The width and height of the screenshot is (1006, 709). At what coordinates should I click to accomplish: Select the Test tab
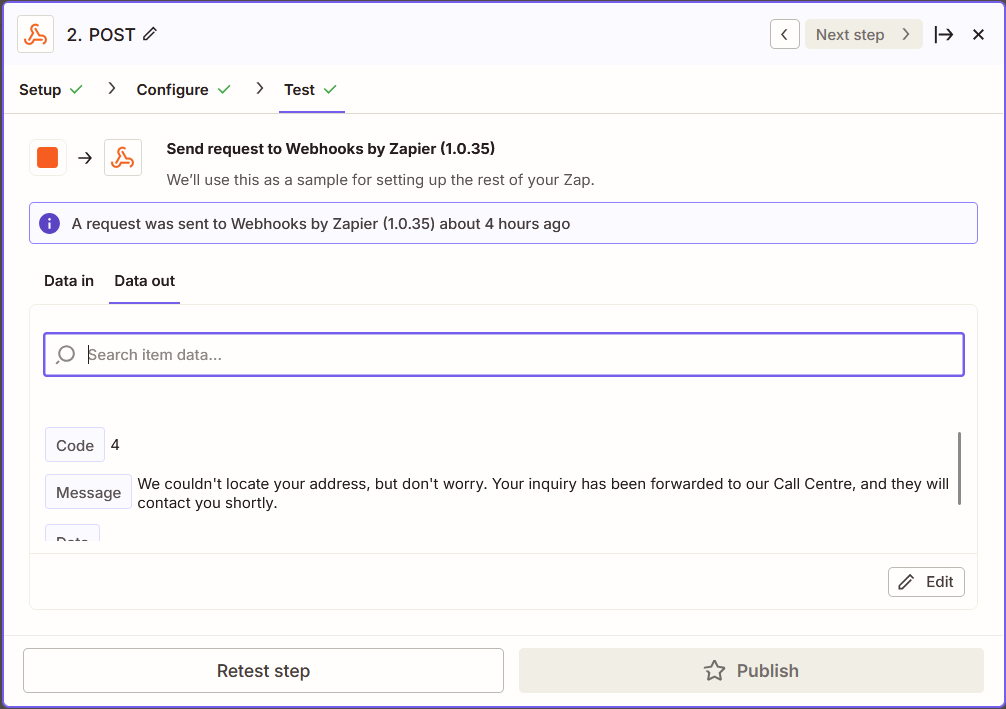(300, 90)
